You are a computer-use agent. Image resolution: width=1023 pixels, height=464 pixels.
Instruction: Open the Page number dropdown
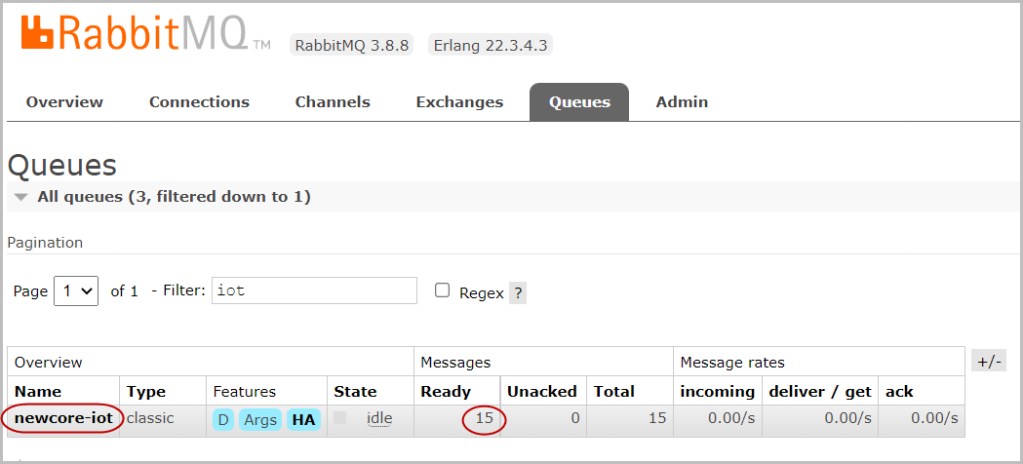click(76, 291)
